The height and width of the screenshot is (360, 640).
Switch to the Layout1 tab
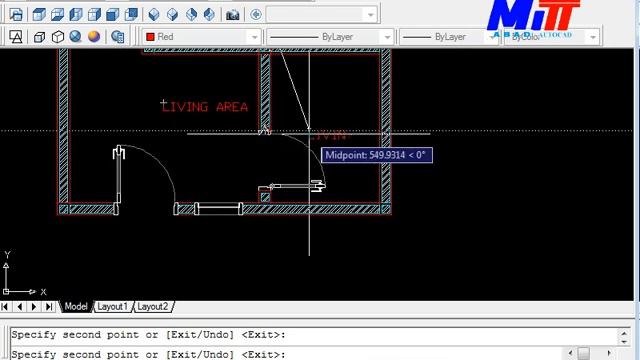click(112, 307)
